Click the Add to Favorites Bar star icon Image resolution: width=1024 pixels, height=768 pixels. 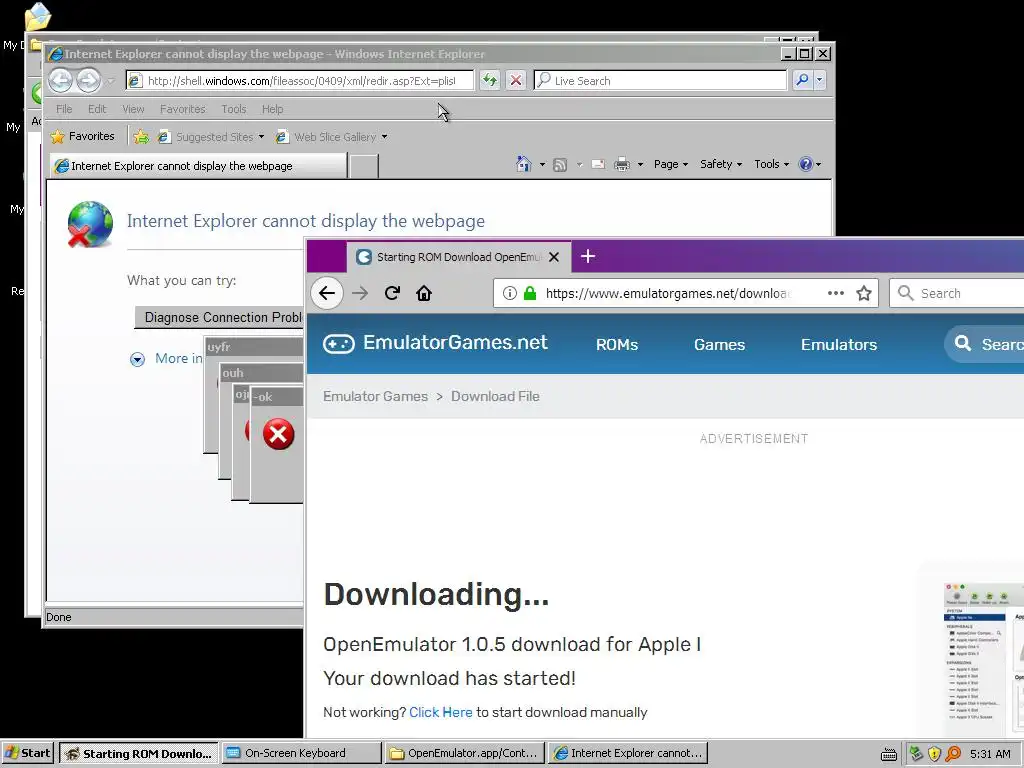[x=141, y=136]
